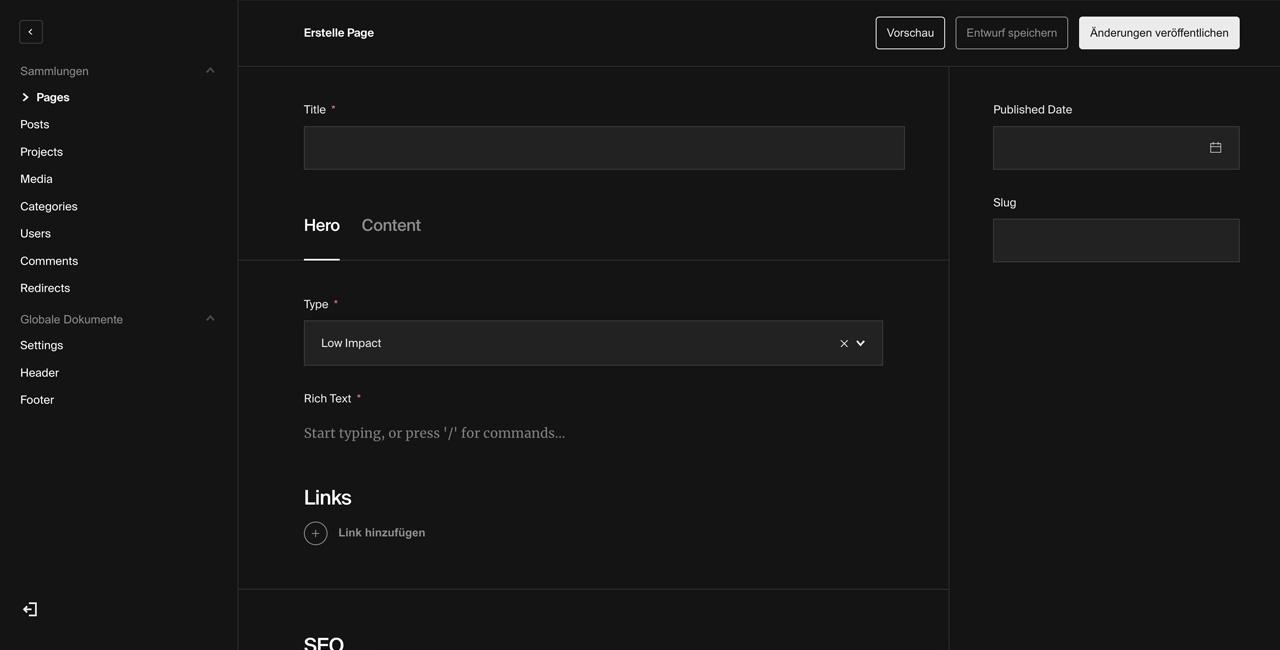Click Link hinzufügen to add a link

pyautogui.click(x=381, y=532)
